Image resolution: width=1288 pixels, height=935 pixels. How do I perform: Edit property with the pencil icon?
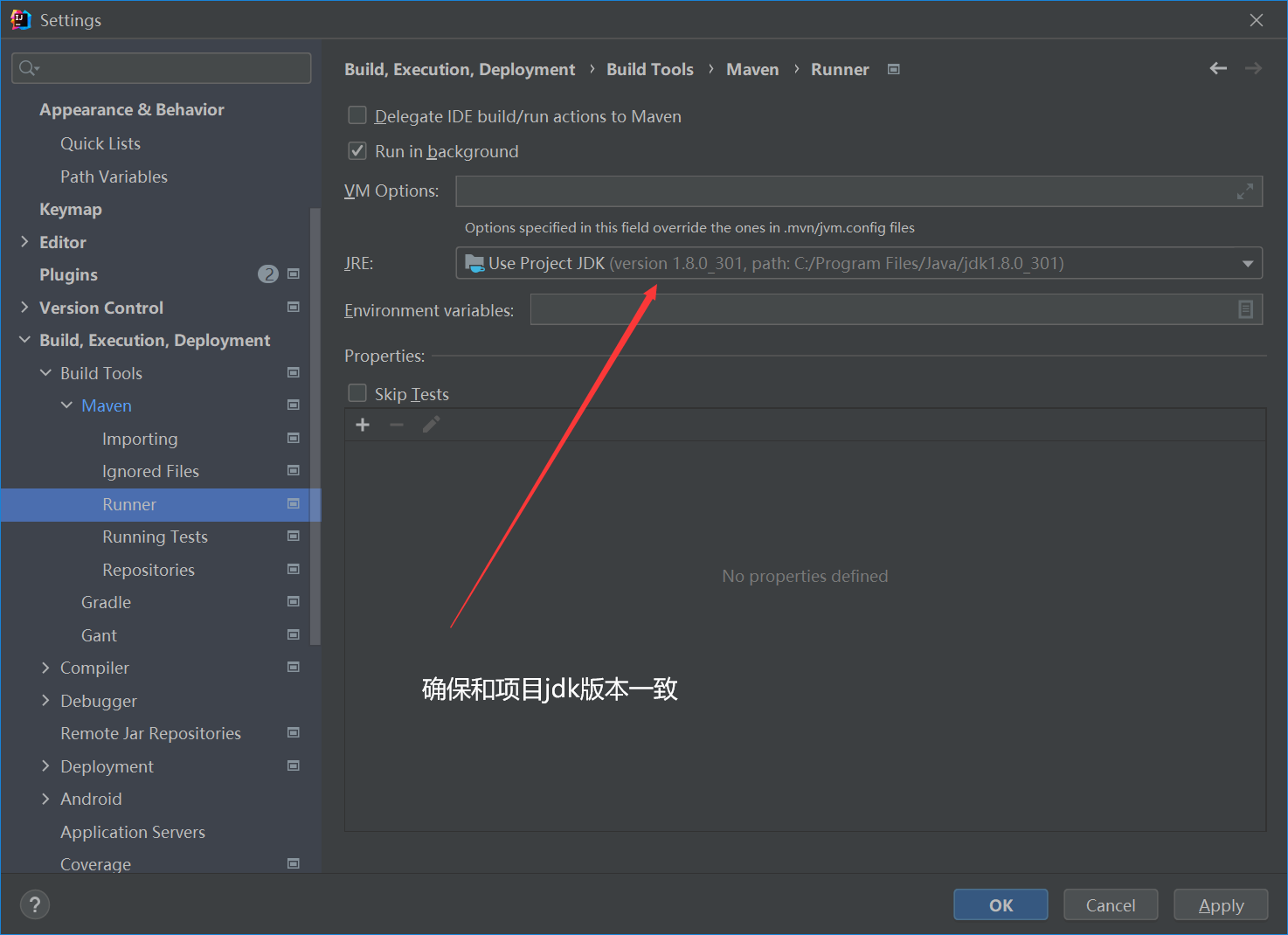[x=431, y=425]
